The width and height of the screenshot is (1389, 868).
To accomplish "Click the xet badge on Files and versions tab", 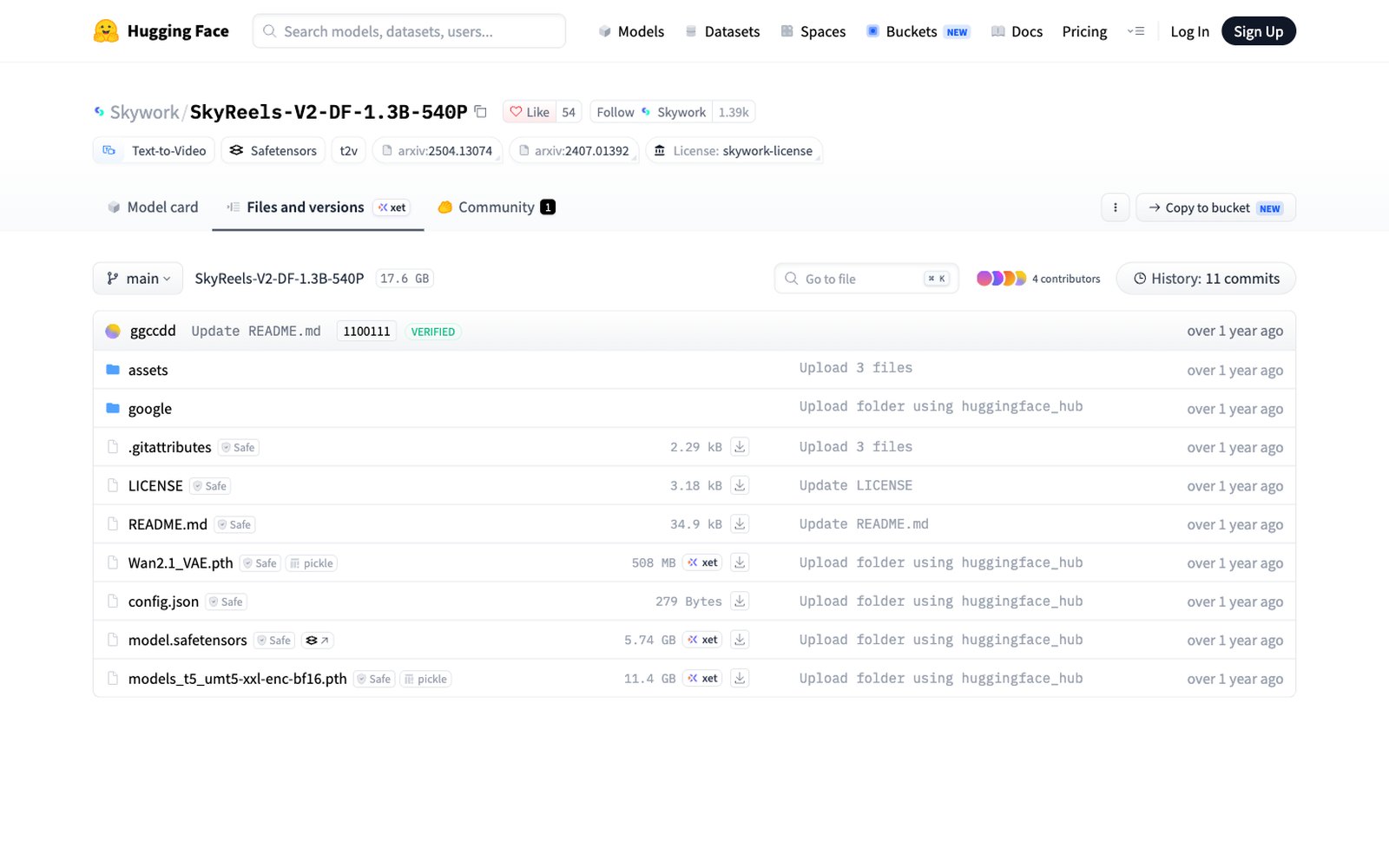I will pos(392,207).
